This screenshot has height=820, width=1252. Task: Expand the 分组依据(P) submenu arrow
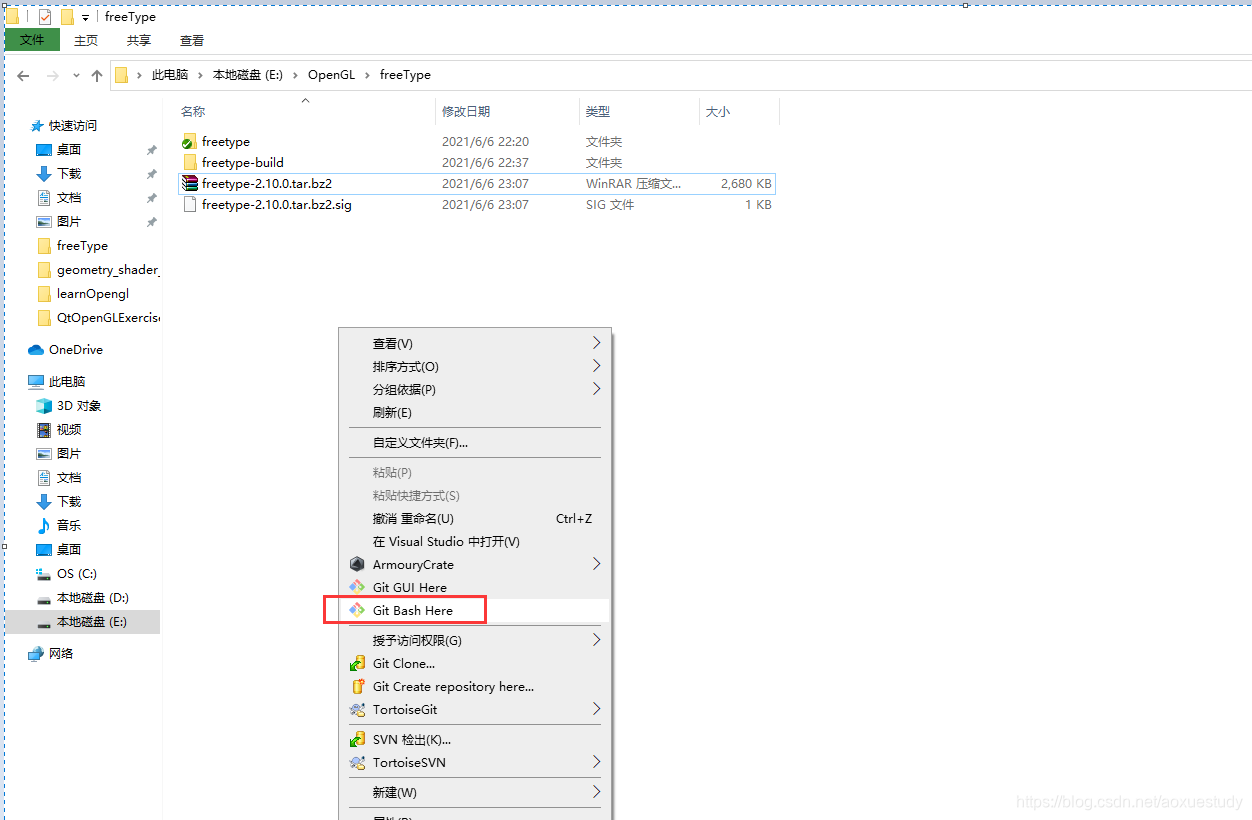597,389
